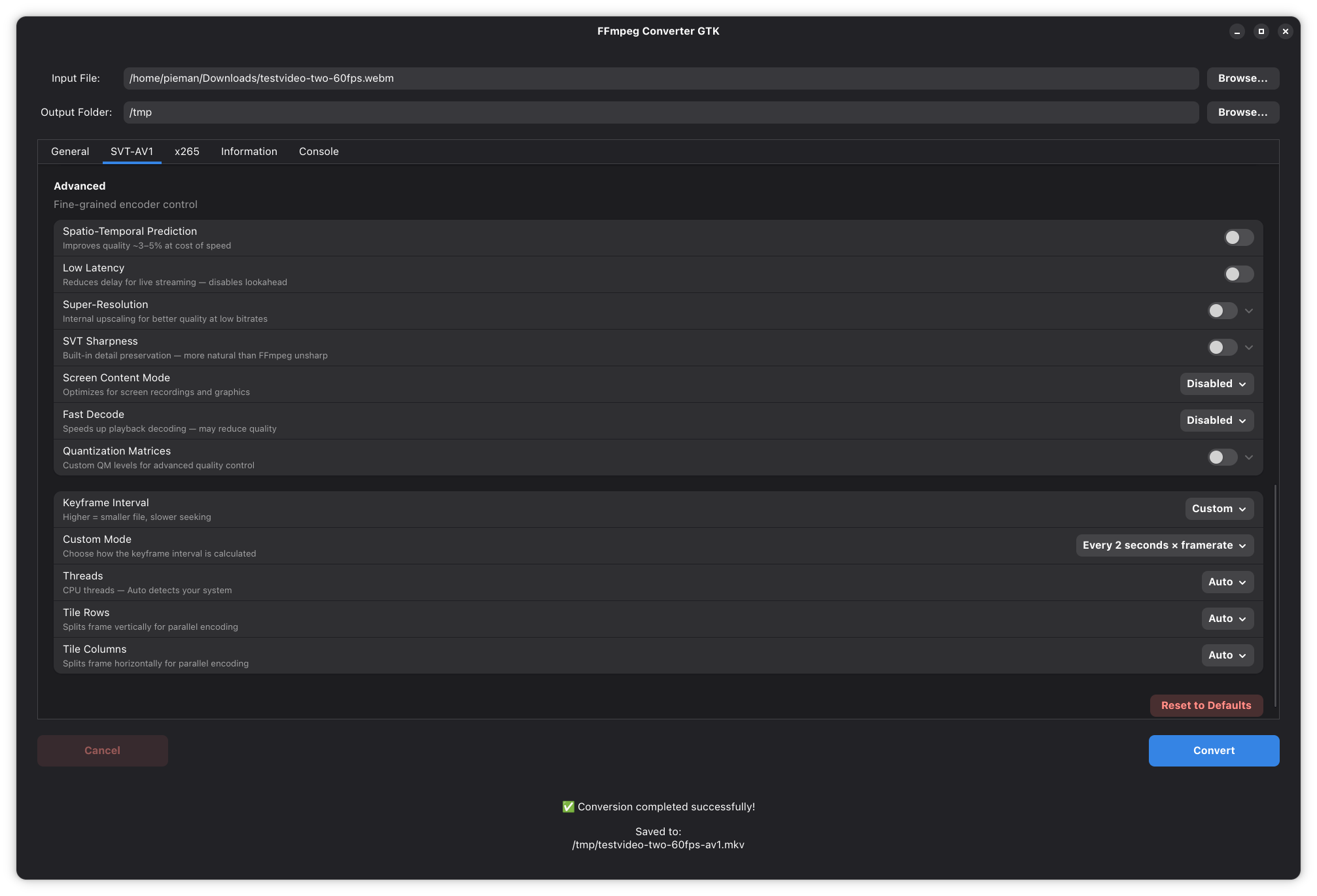1317x896 pixels.
Task: Open the Screen Content Mode dropdown
Action: coord(1216,384)
